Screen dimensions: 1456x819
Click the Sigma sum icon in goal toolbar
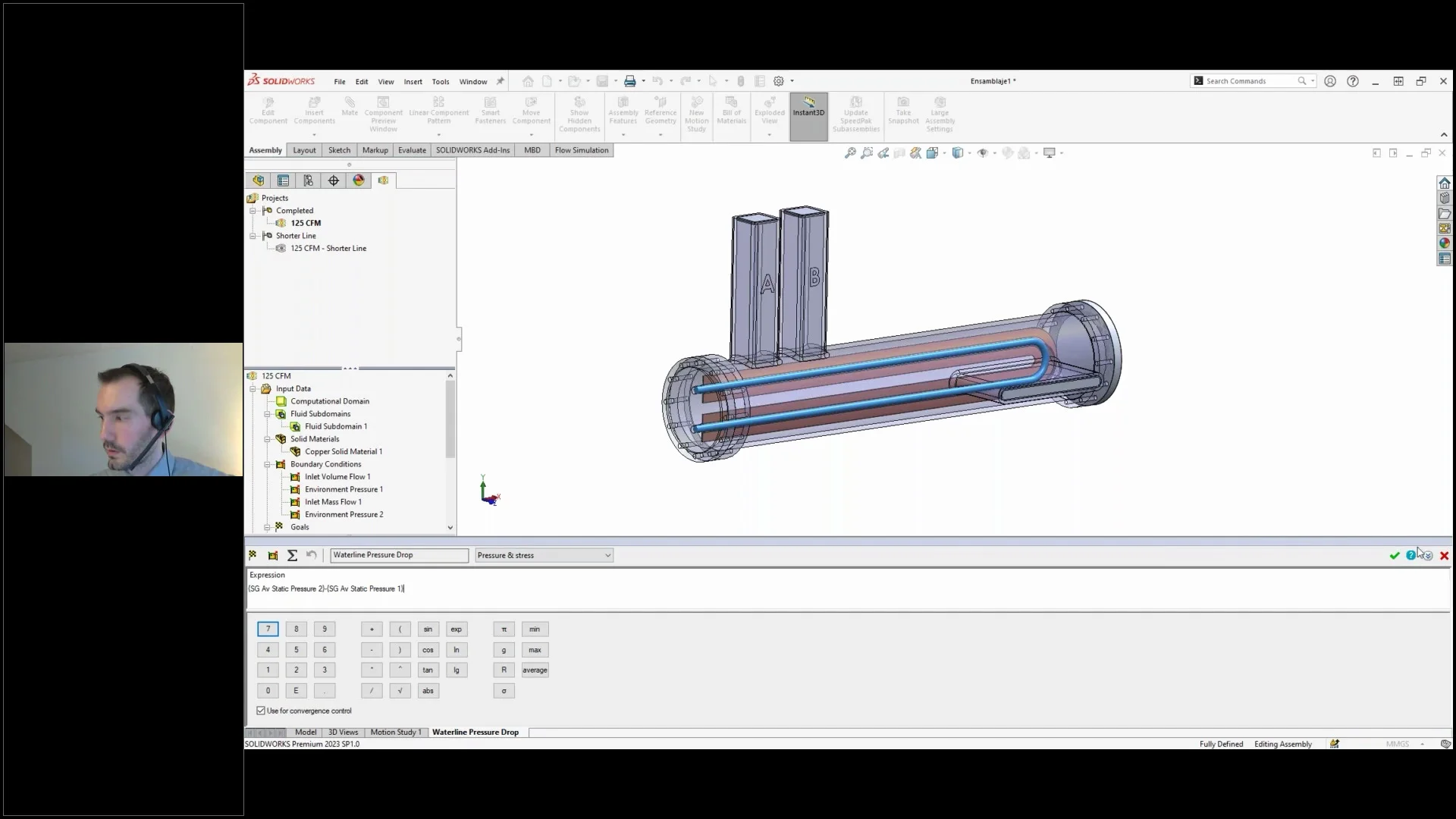[x=292, y=556]
